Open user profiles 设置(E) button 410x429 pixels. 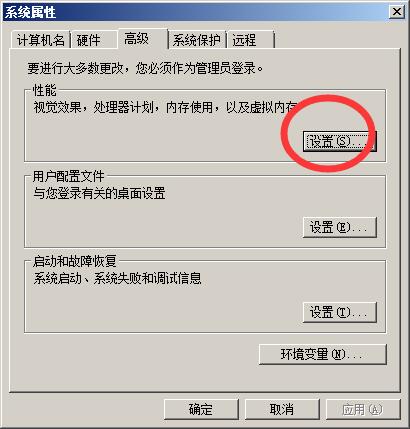coord(339,227)
